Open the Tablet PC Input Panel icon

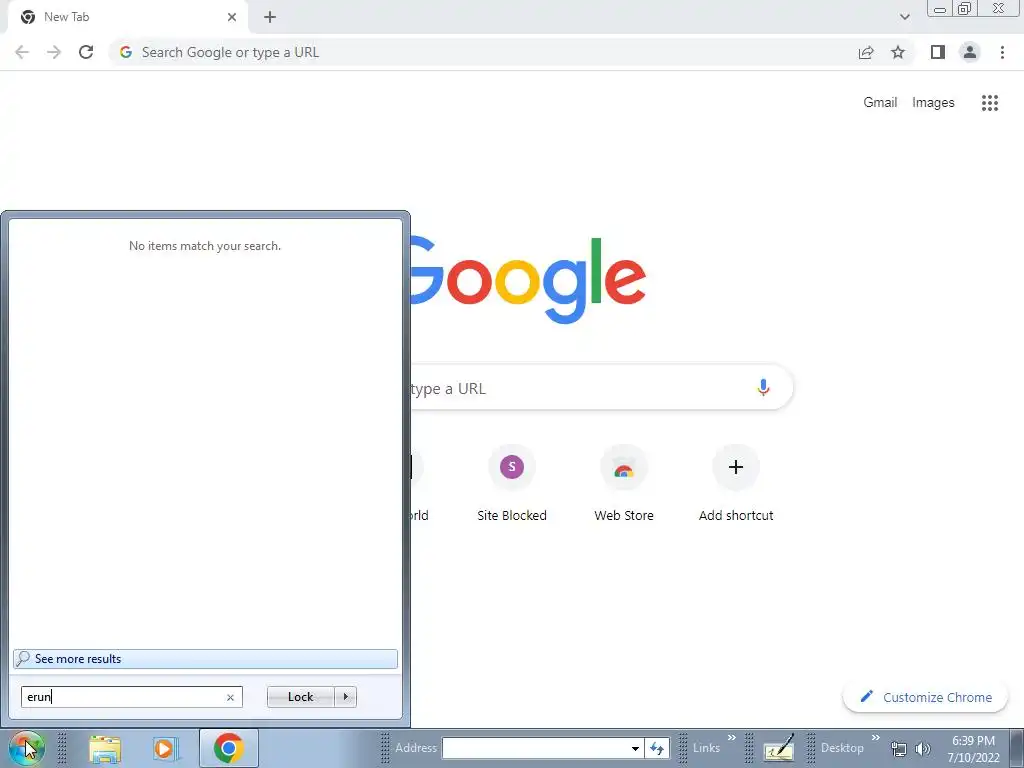click(x=778, y=748)
